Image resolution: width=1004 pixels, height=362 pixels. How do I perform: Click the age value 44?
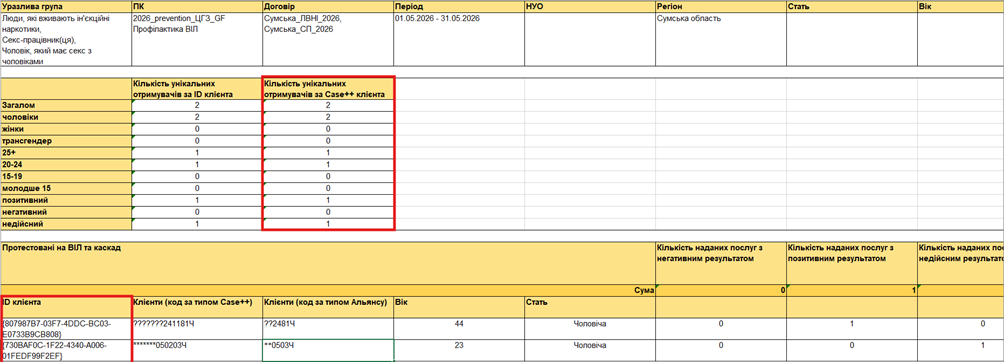tap(459, 329)
